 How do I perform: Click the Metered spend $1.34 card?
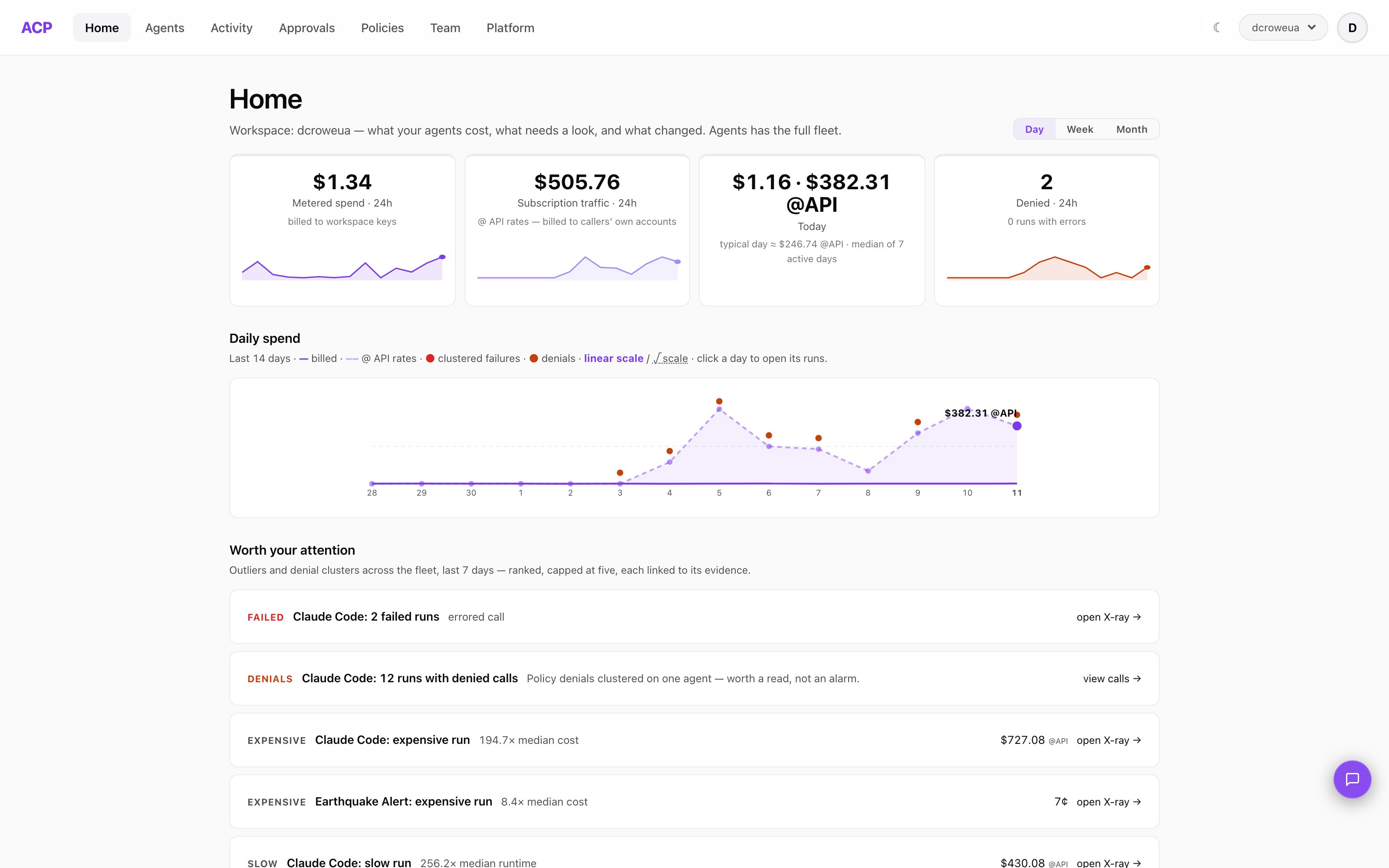tap(342, 230)
